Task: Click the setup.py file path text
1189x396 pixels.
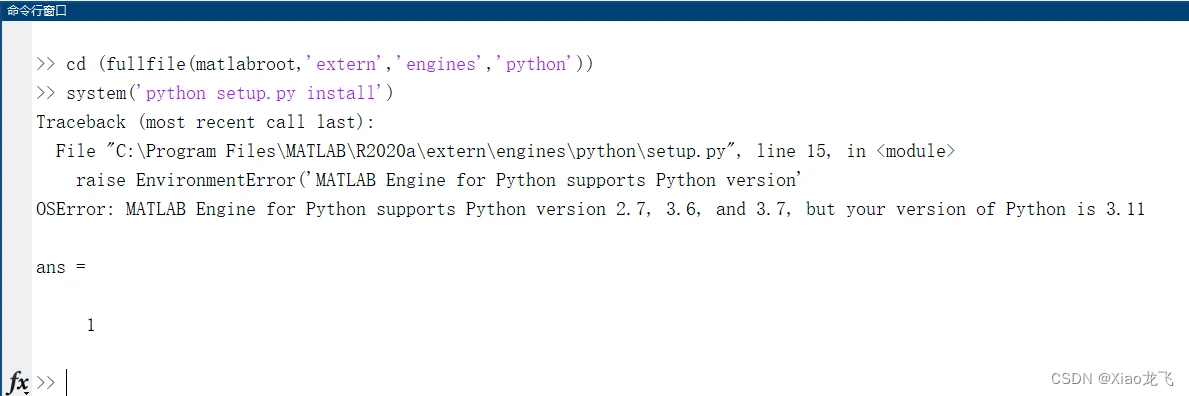Action: [426, 151]
